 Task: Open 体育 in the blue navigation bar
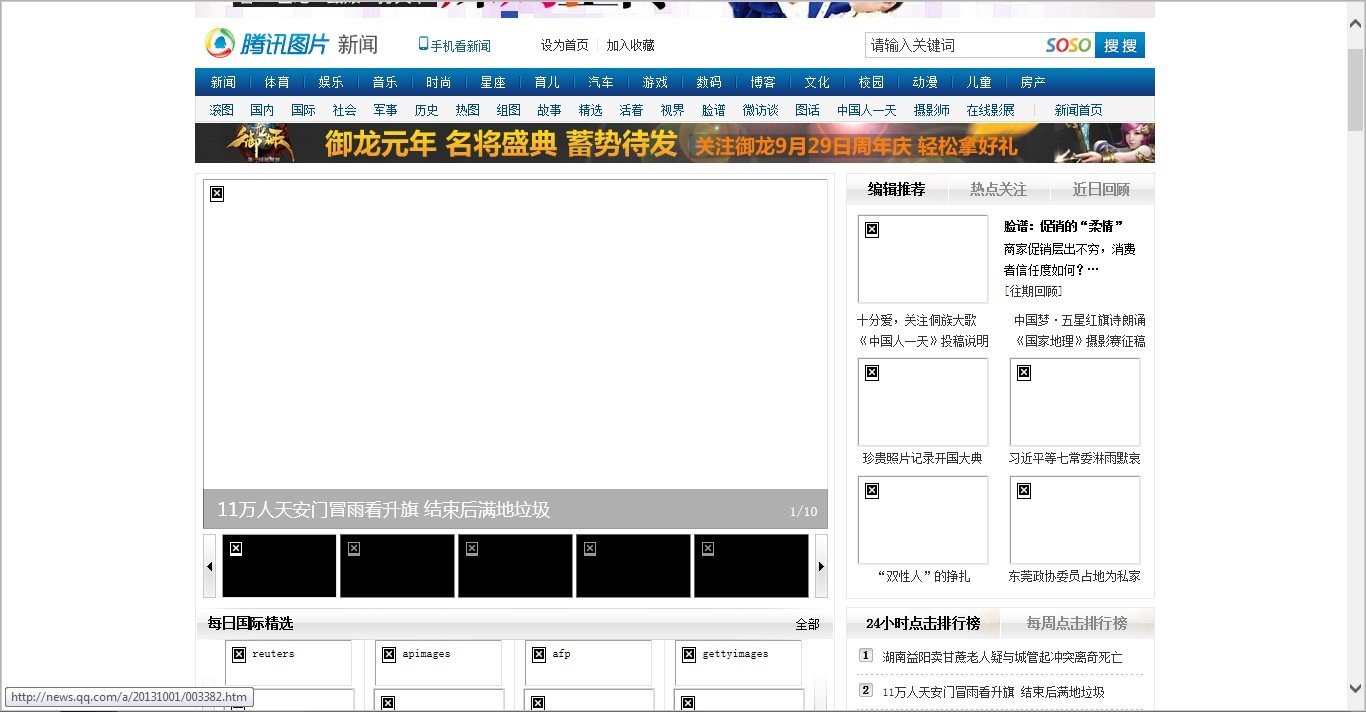coord(277,82)
